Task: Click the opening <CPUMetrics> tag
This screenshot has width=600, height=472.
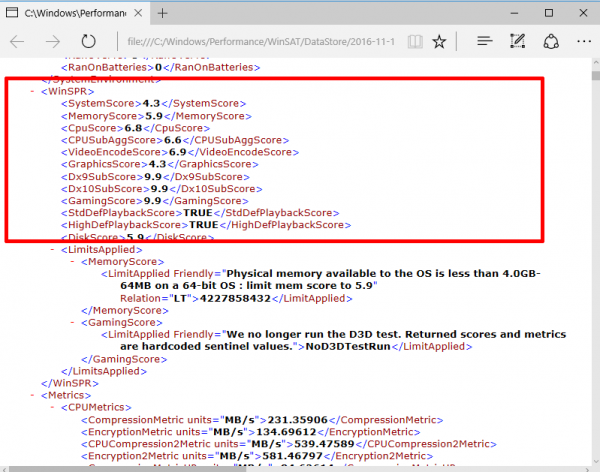Action: (96, 407)
